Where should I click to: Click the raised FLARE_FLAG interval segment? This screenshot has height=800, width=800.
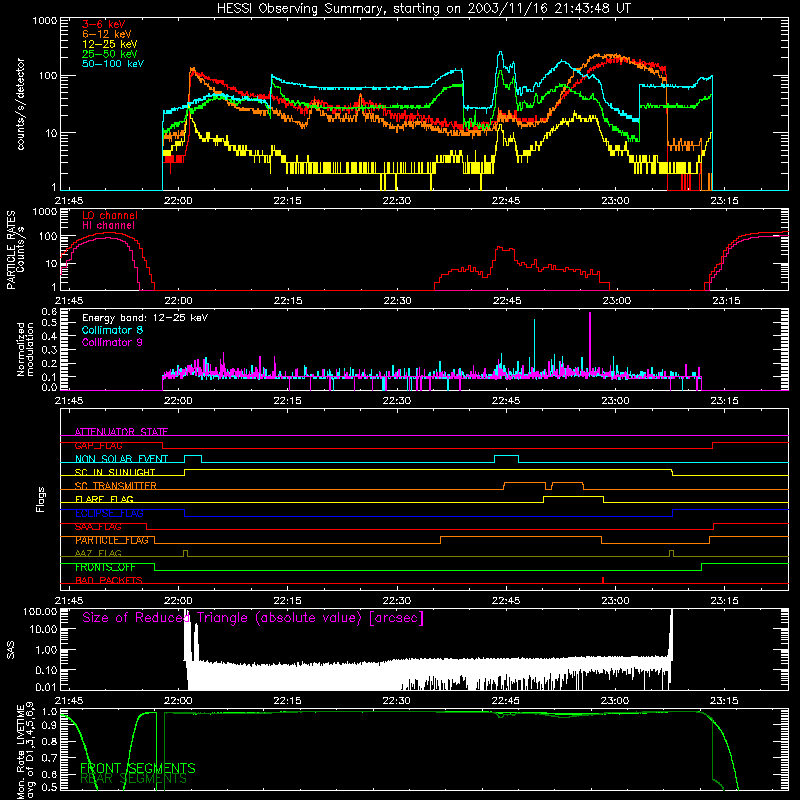(573, 496)
